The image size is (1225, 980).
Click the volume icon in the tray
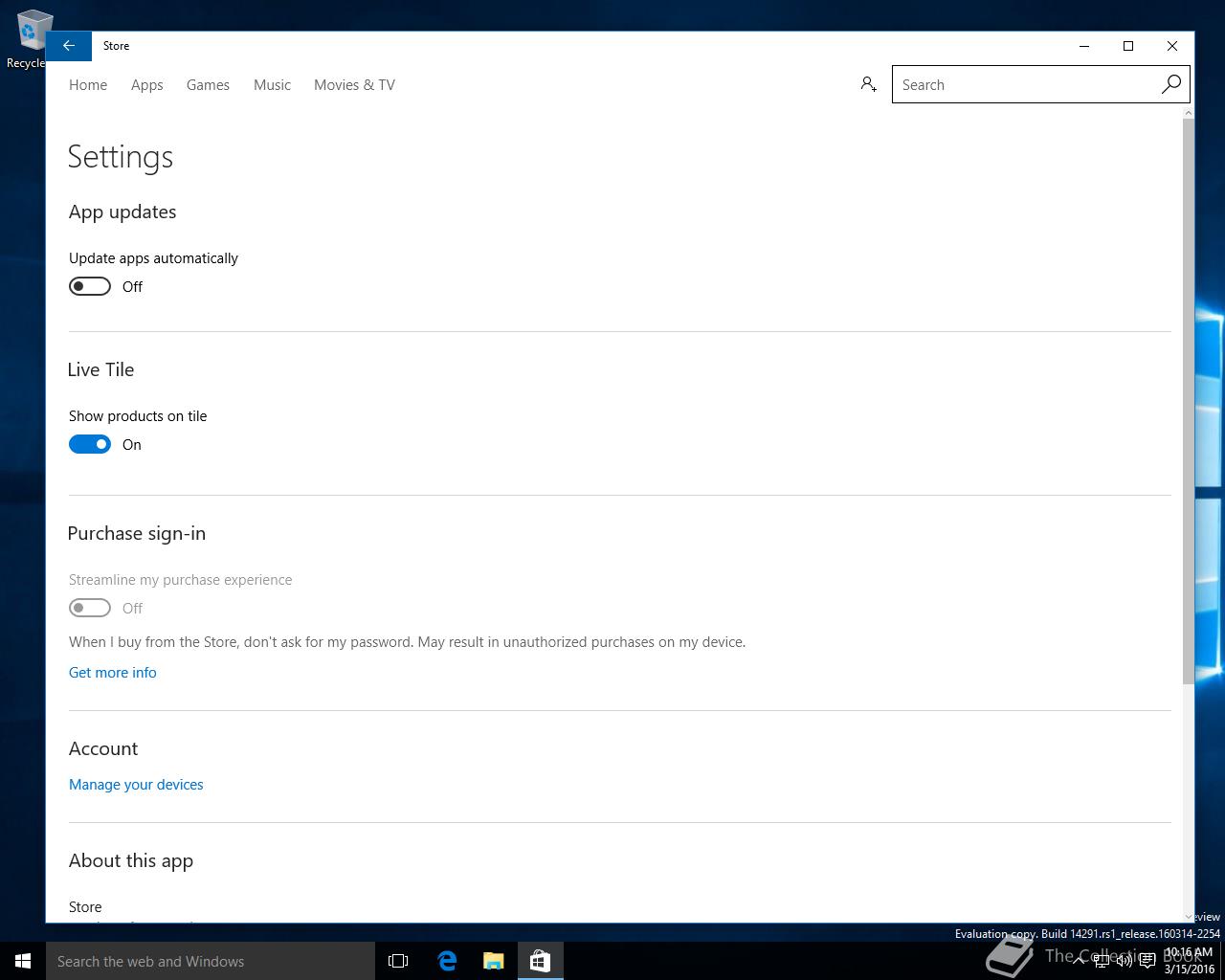click(x=1124, y=962)
